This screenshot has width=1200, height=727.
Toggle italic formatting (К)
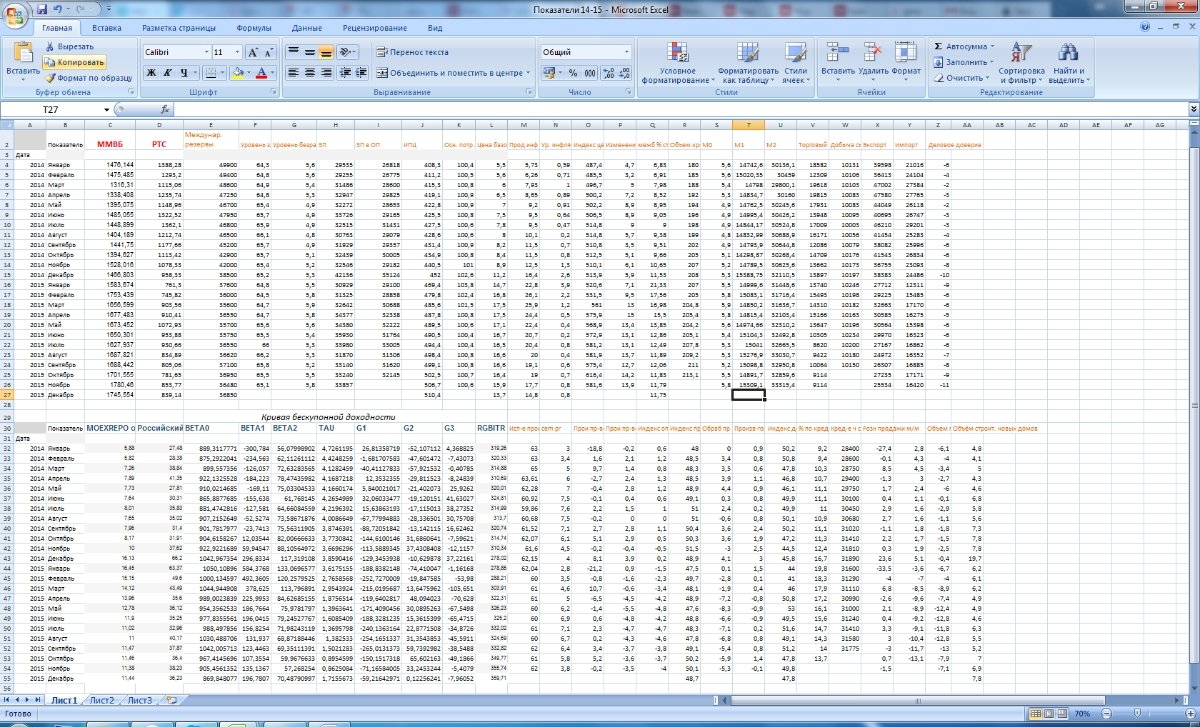[x=170, y=73]
